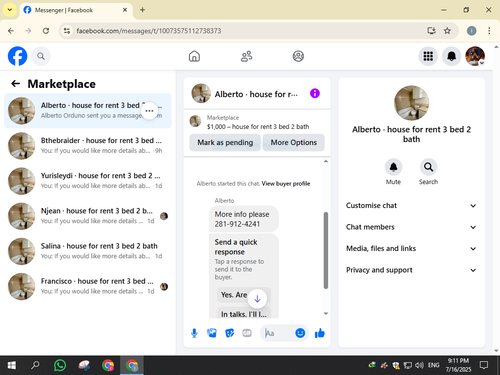Open Windows taskbar search
This screenshot has width=500, height=375.
pos(35,365)
